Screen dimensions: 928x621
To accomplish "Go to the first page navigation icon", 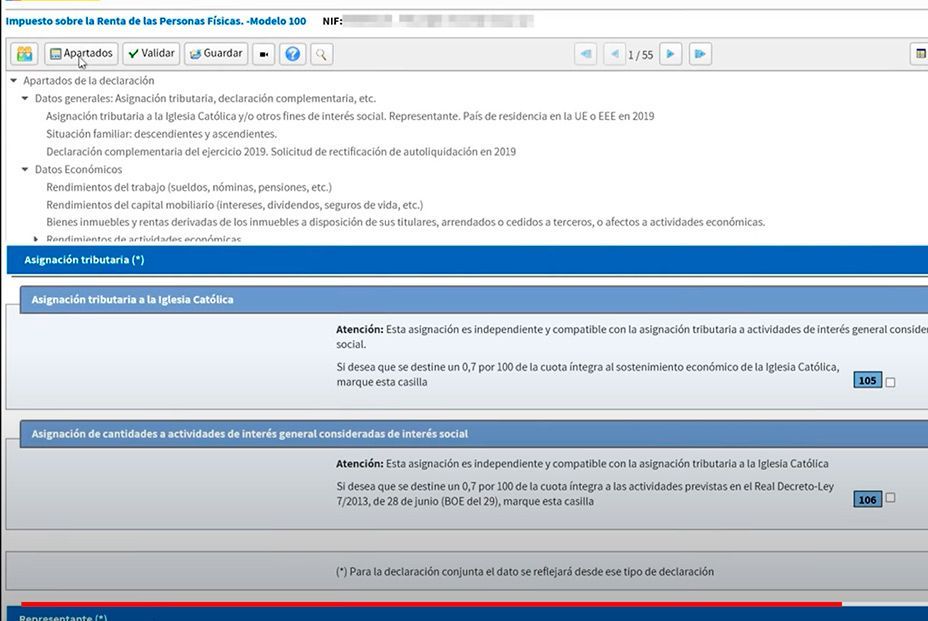I will point(586,53).
